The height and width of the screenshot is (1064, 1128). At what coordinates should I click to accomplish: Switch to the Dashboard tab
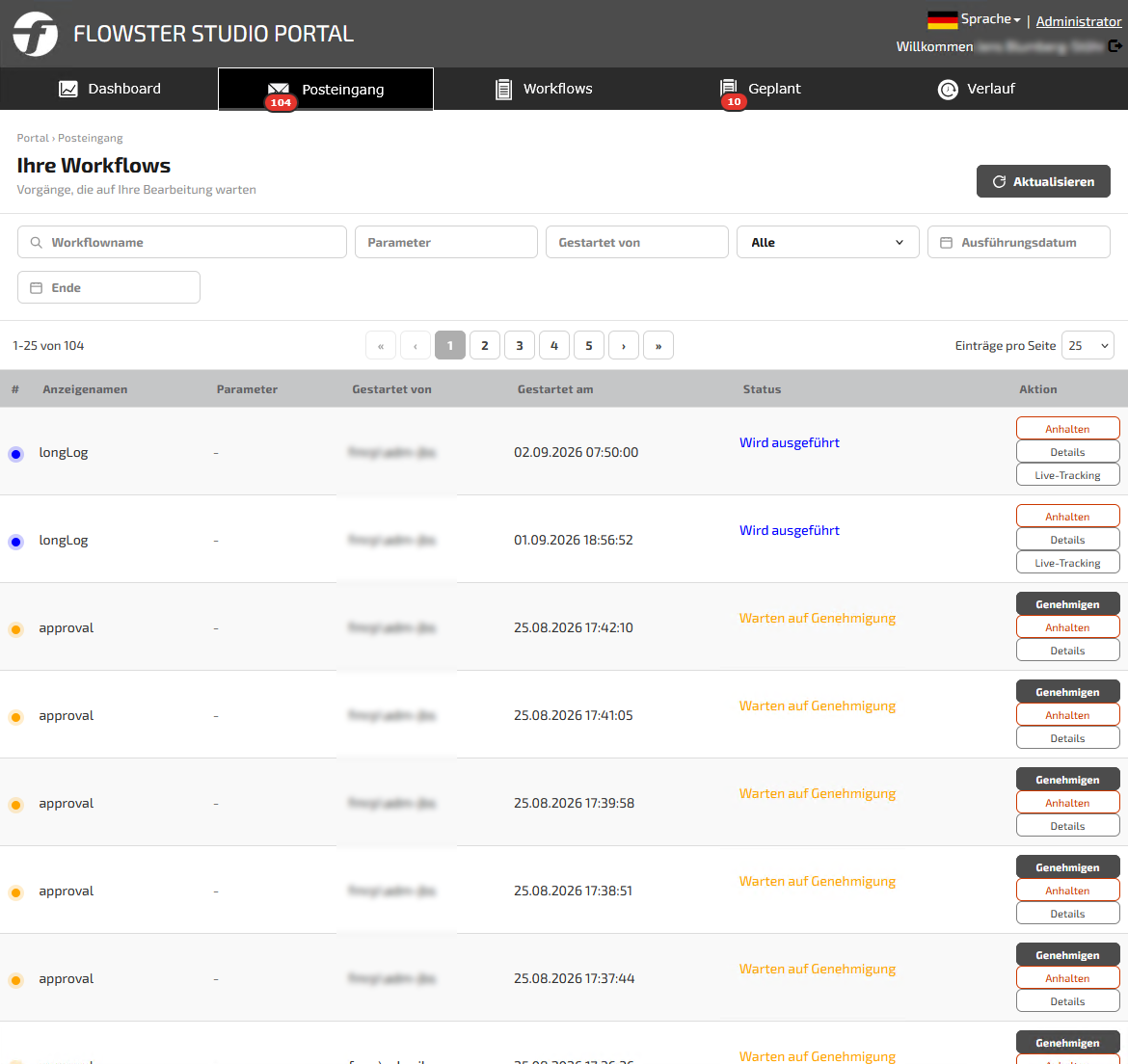pyautogui.click(x=109, y=89)
